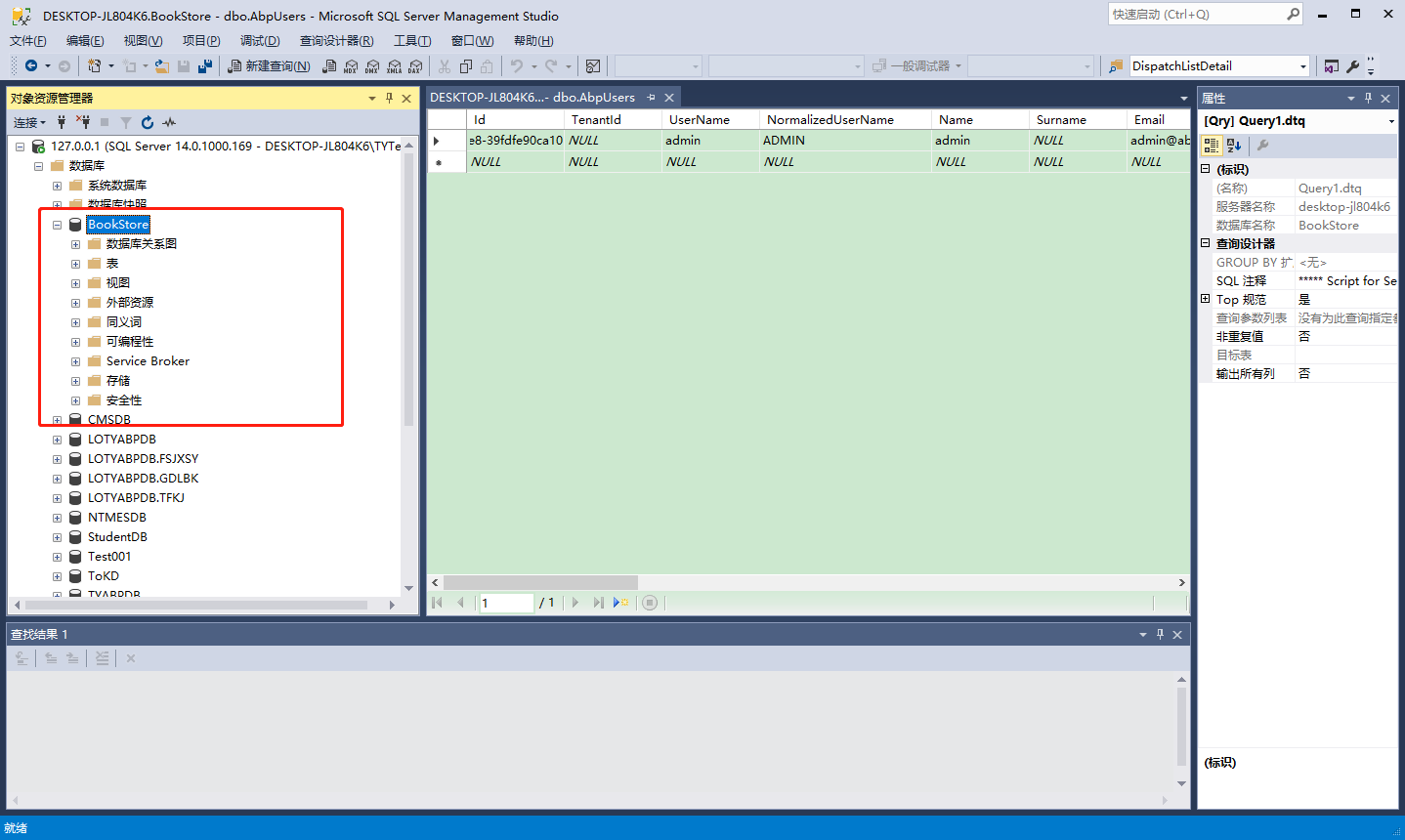Click the activity monitor icon in toolbar
1405x840 pixels.
tap(593, 65)
